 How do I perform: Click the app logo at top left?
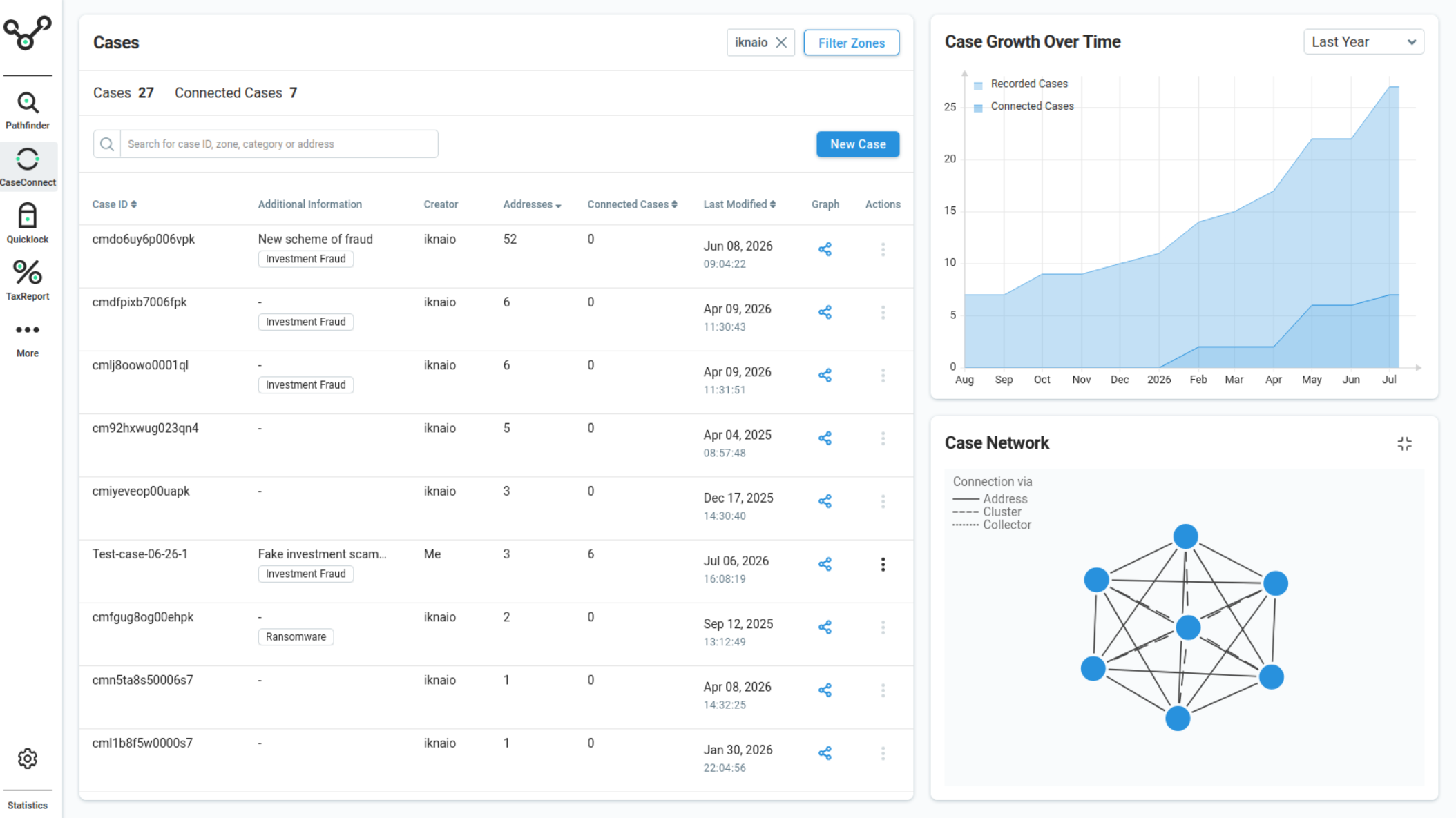28,32
